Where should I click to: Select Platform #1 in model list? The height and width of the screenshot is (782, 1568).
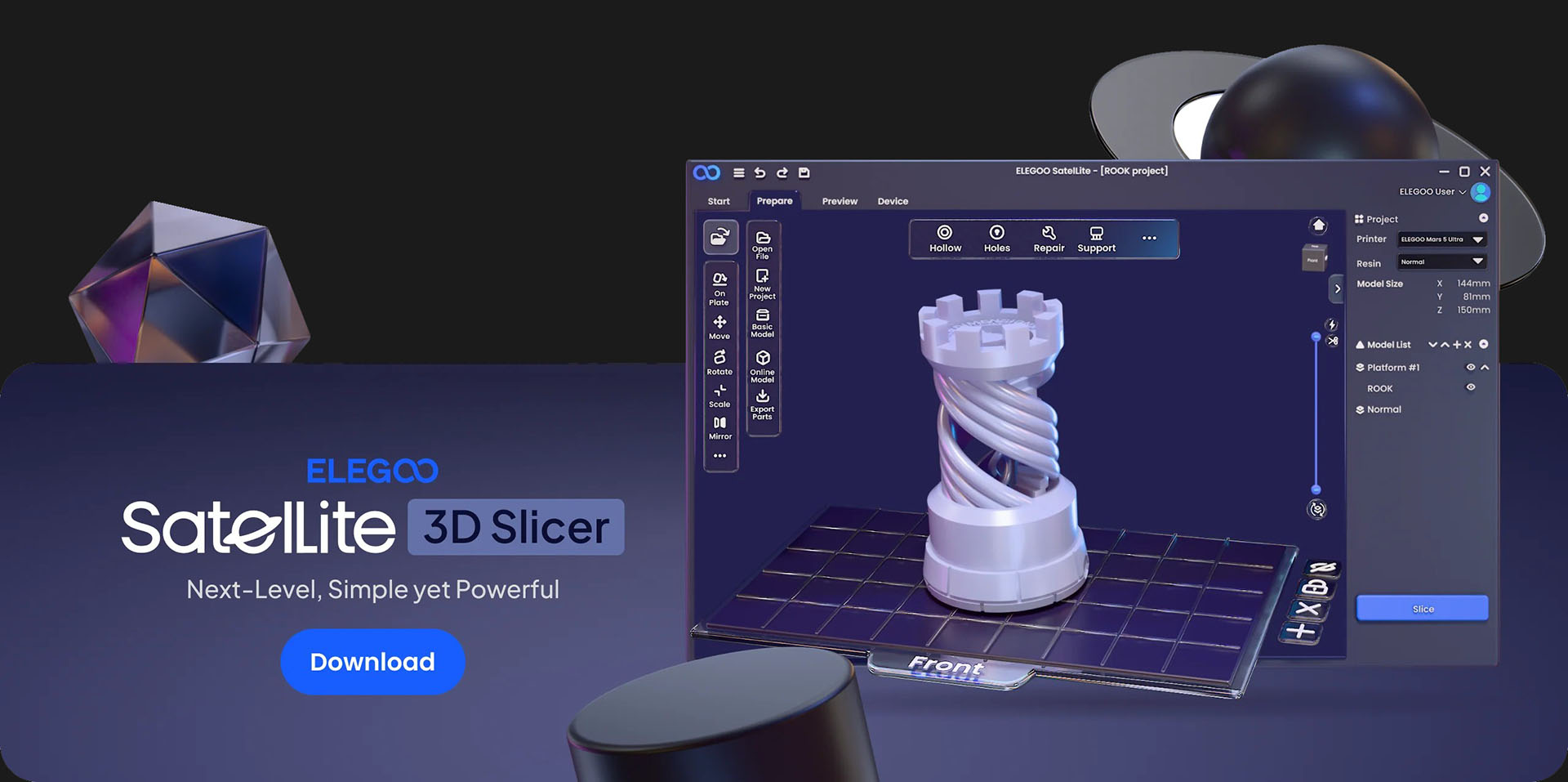click(x=1393, y=368)
